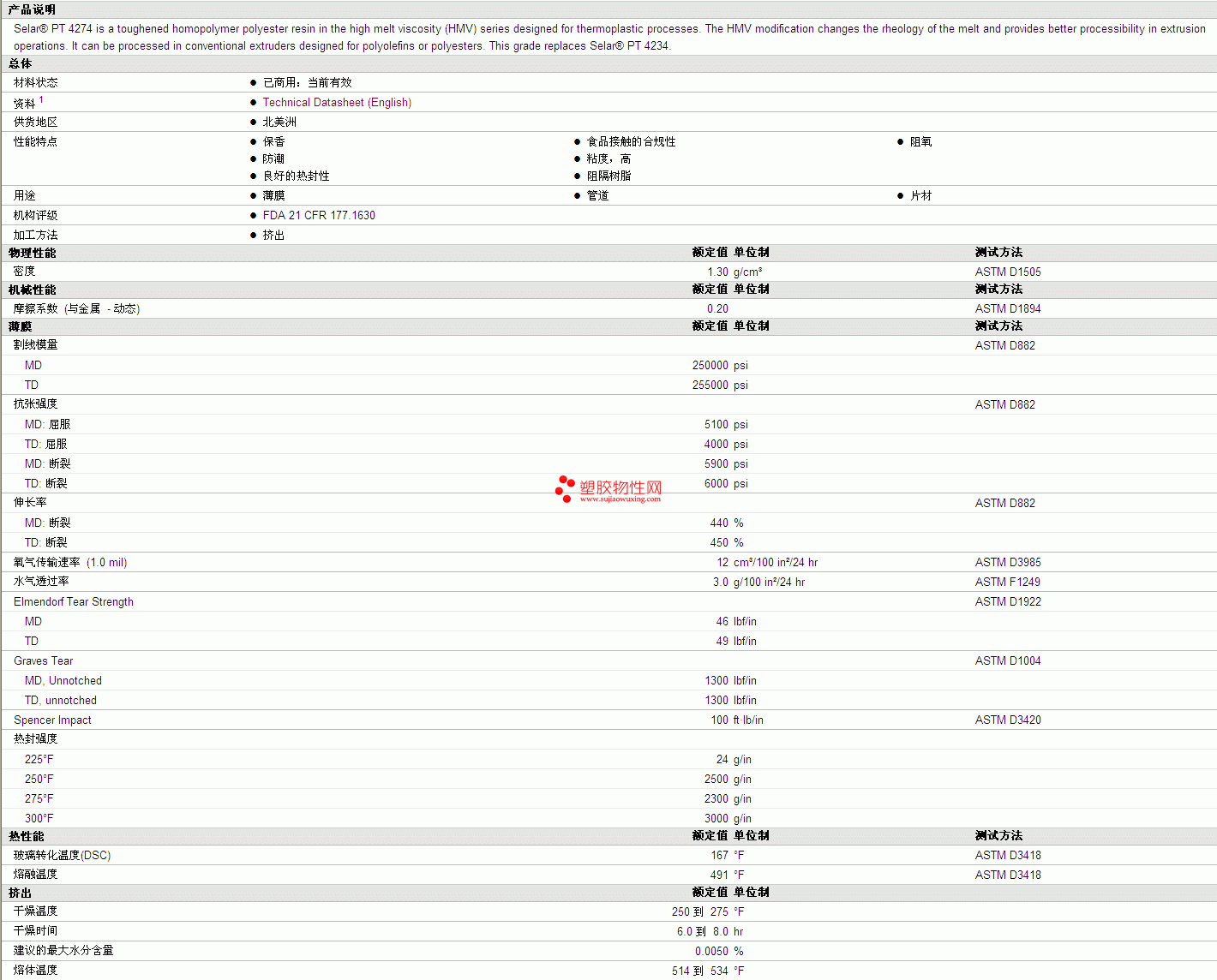Click the drying temperature range 250 到 275
Screen dimensions: 1217x980
pos(700,912)
